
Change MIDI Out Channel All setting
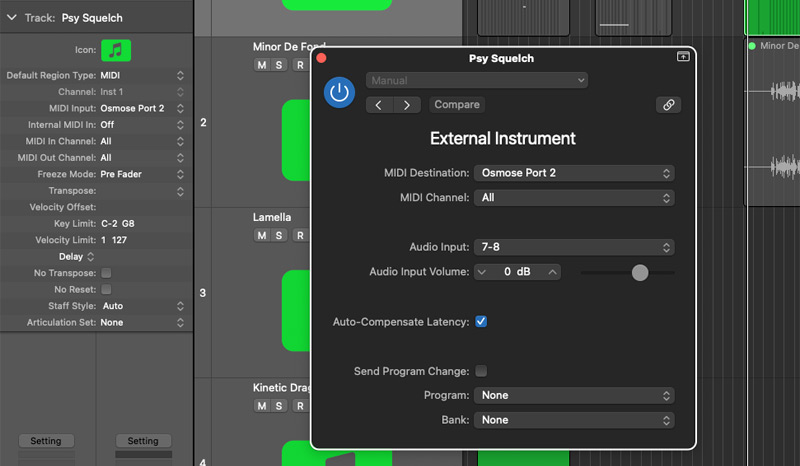142,158
